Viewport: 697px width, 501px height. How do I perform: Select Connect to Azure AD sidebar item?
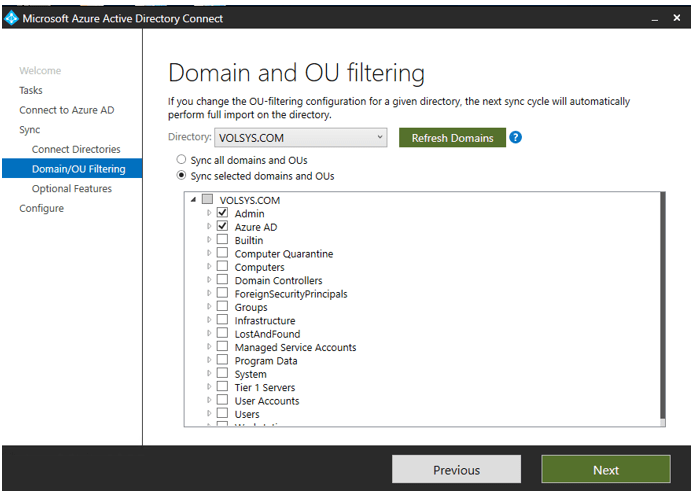[67, 110]
